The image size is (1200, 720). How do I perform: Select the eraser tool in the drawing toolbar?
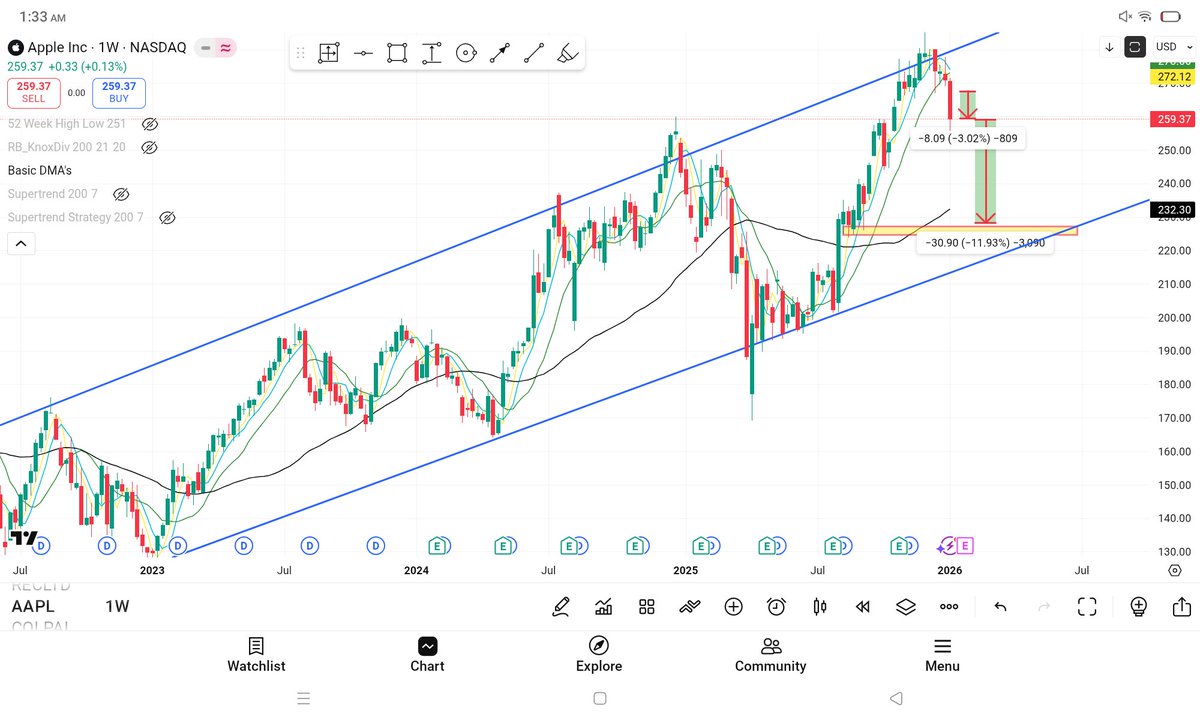click(x=567, y=52)
